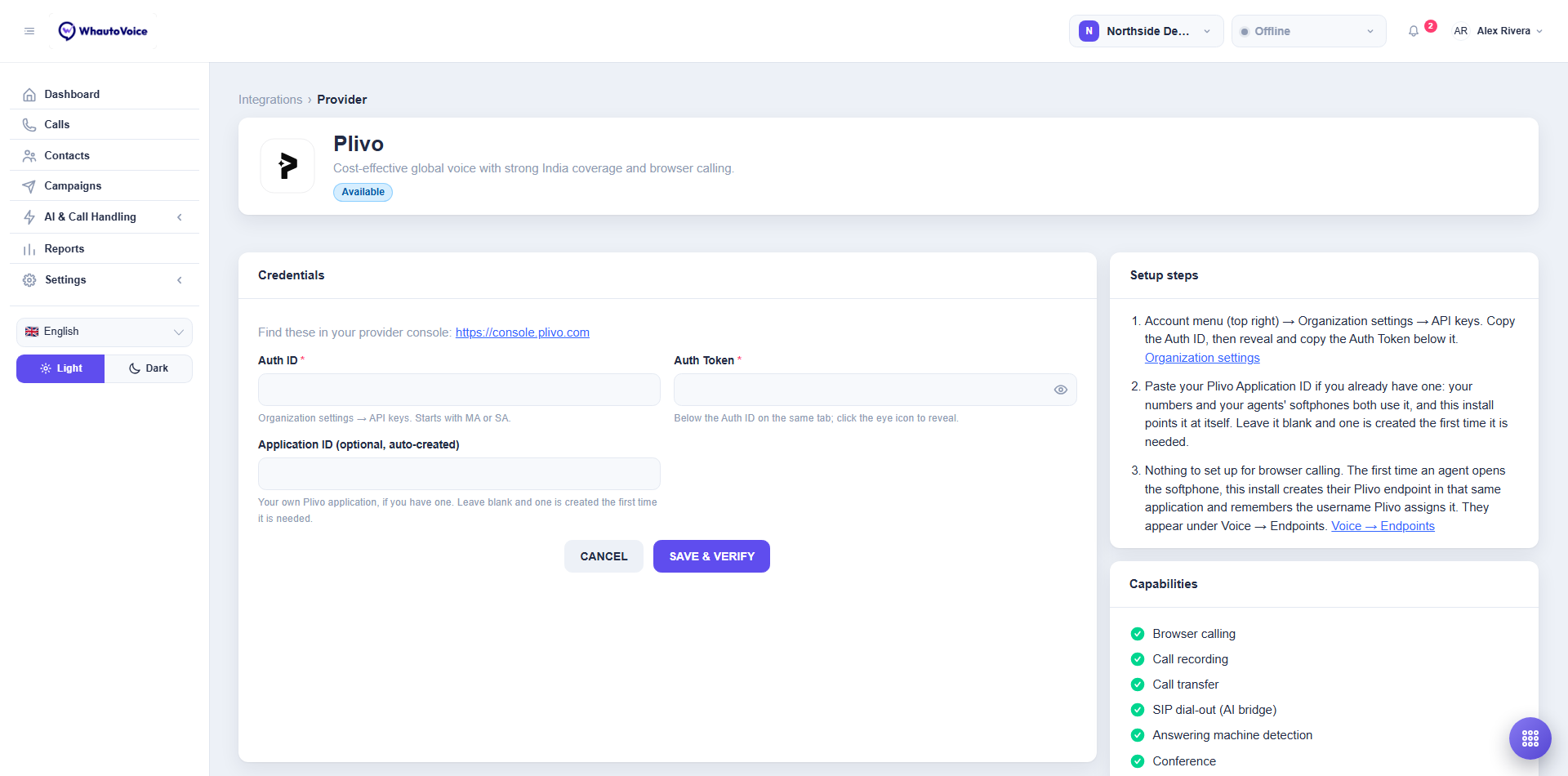Open the Organization settings link
1568x776 pixels.
1202,358
